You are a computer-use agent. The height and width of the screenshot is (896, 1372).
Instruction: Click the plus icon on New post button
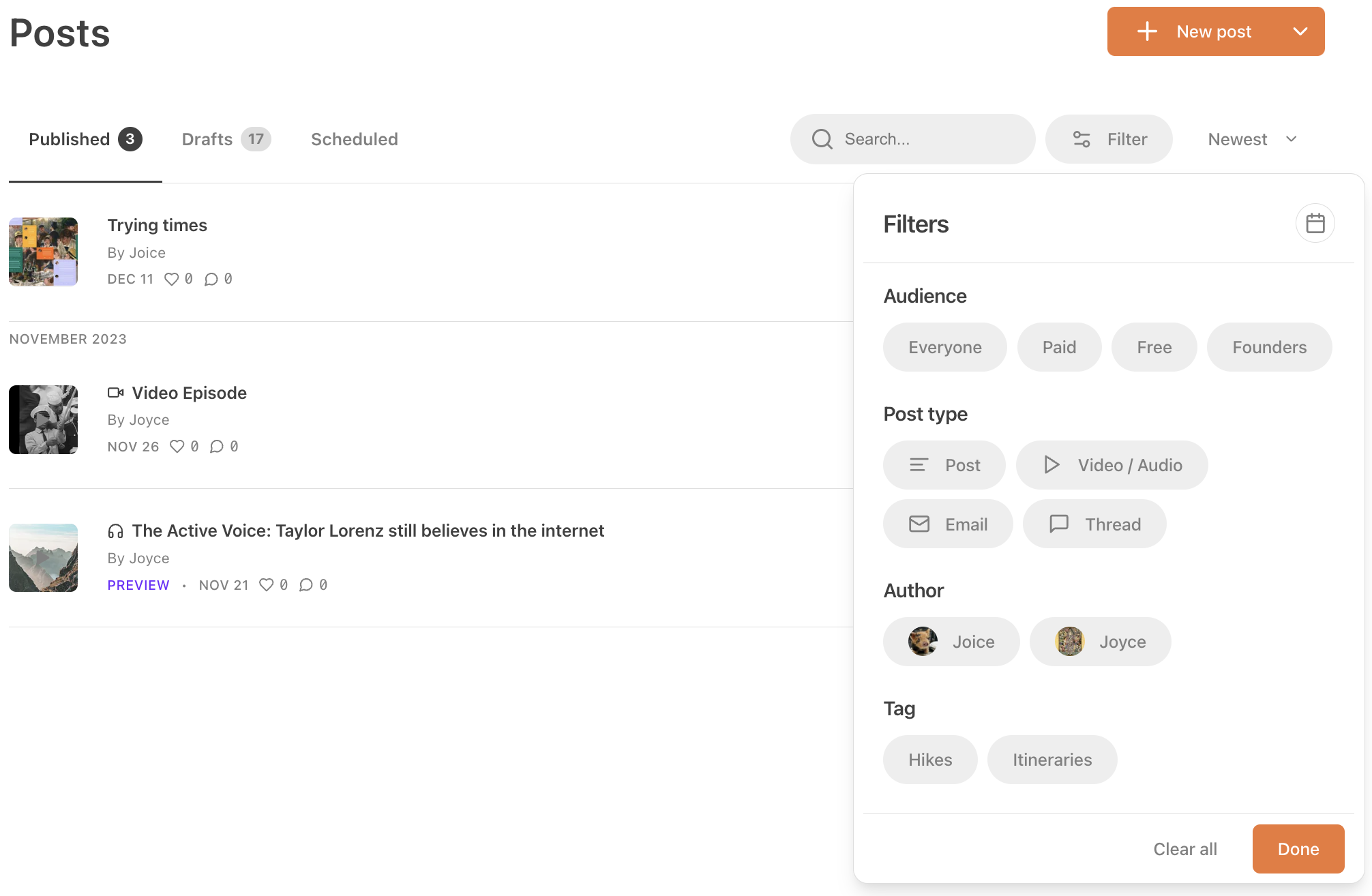pos(1147,31)
